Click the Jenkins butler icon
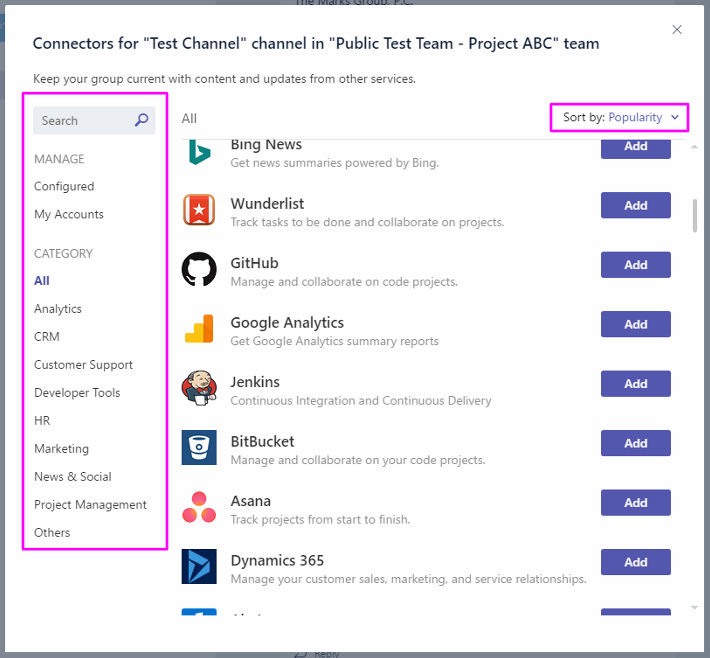 (199, 388)
